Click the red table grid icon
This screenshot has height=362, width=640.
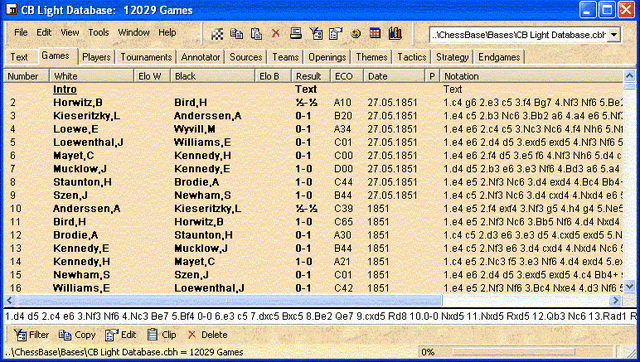375,33
